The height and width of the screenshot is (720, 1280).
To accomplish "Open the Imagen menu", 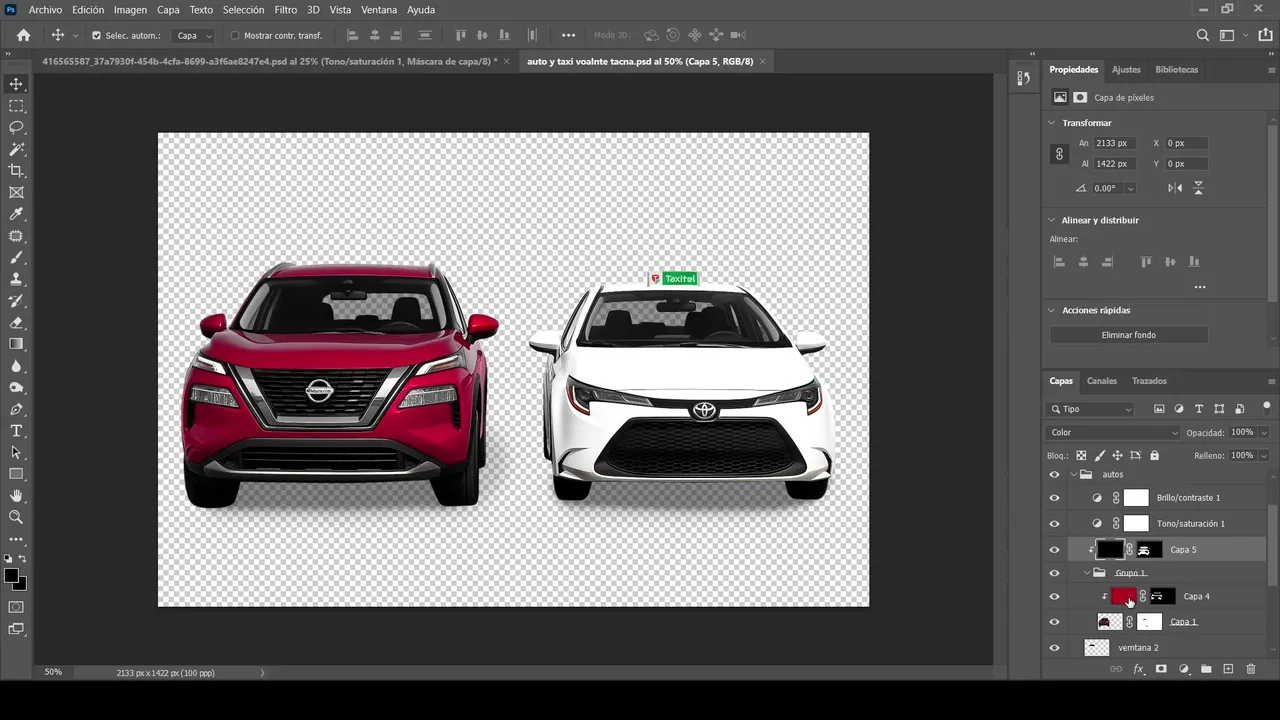I will [130, 10].
